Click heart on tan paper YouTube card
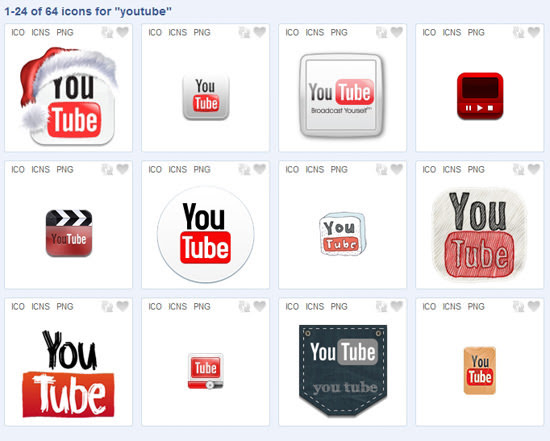This screenshot has width=550, height=441. coord(534,306)
